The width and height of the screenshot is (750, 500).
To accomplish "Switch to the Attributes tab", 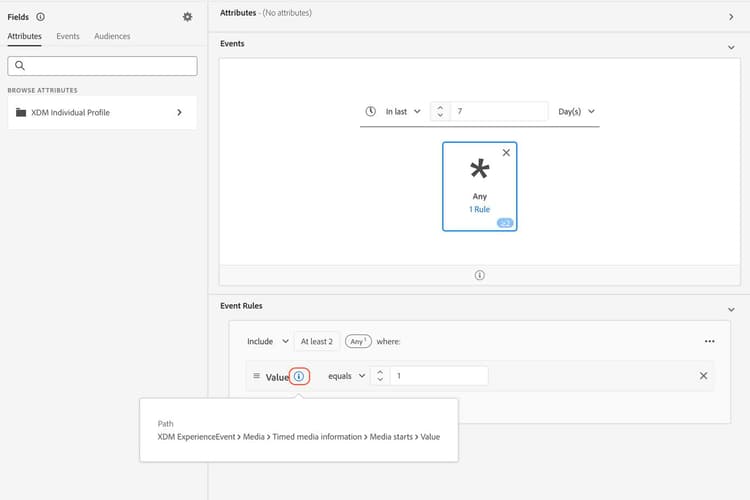I will pyautogui.click(x=24, y=36).
